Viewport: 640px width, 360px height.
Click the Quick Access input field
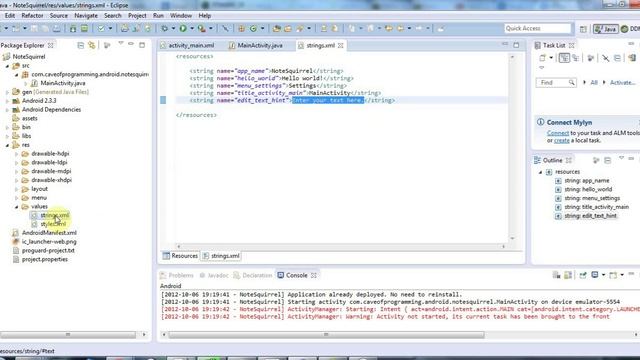[x=538, y=28]
